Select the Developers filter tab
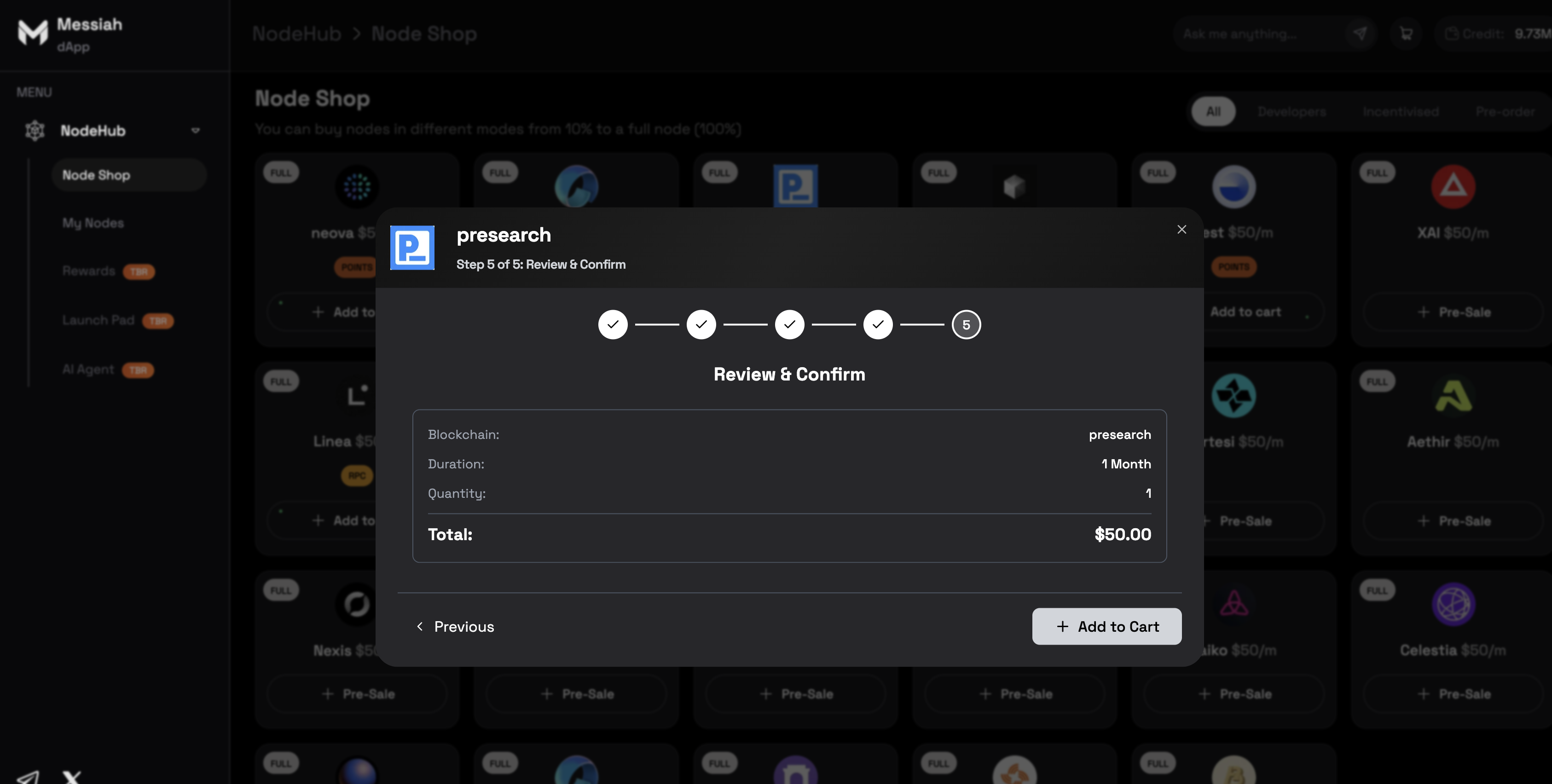The height and width of the screenshot is (784, 1552). (x=1292, y=111)
